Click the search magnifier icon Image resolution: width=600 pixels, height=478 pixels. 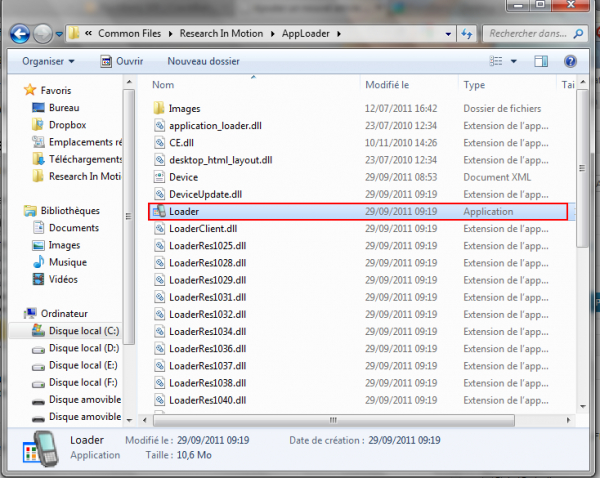tap(578, 34)
